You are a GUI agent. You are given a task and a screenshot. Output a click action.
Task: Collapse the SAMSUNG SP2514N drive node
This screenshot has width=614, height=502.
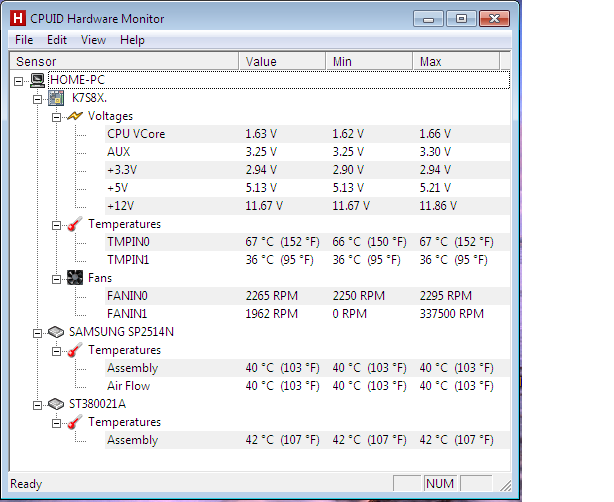[x=37, y=334]
